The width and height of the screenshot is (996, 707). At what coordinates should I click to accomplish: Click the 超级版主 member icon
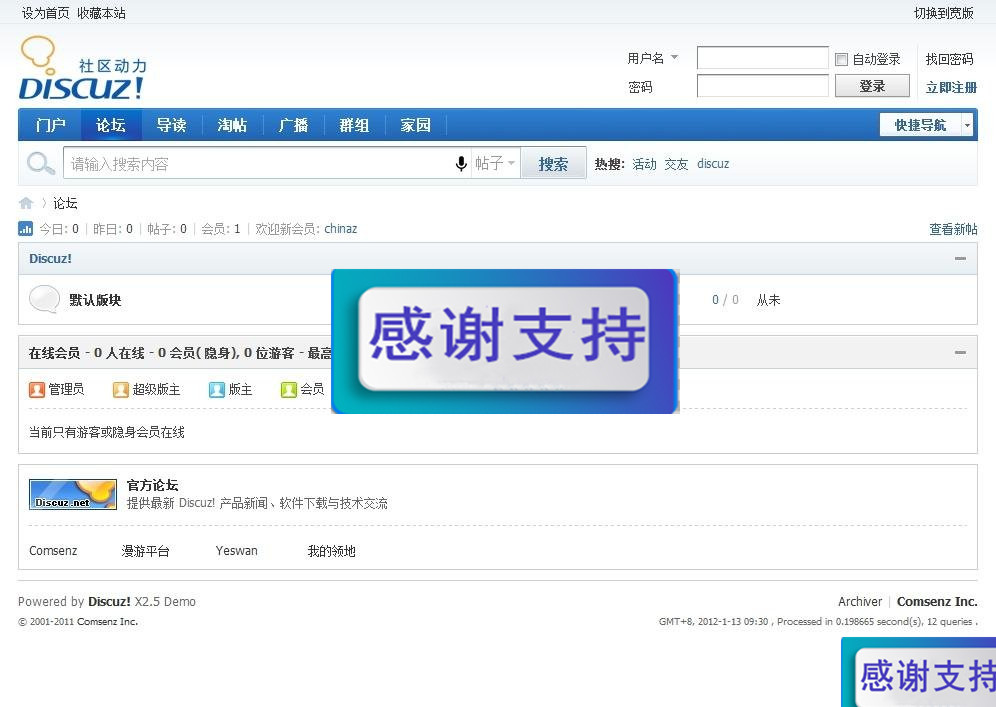click(x=121, y=389)
